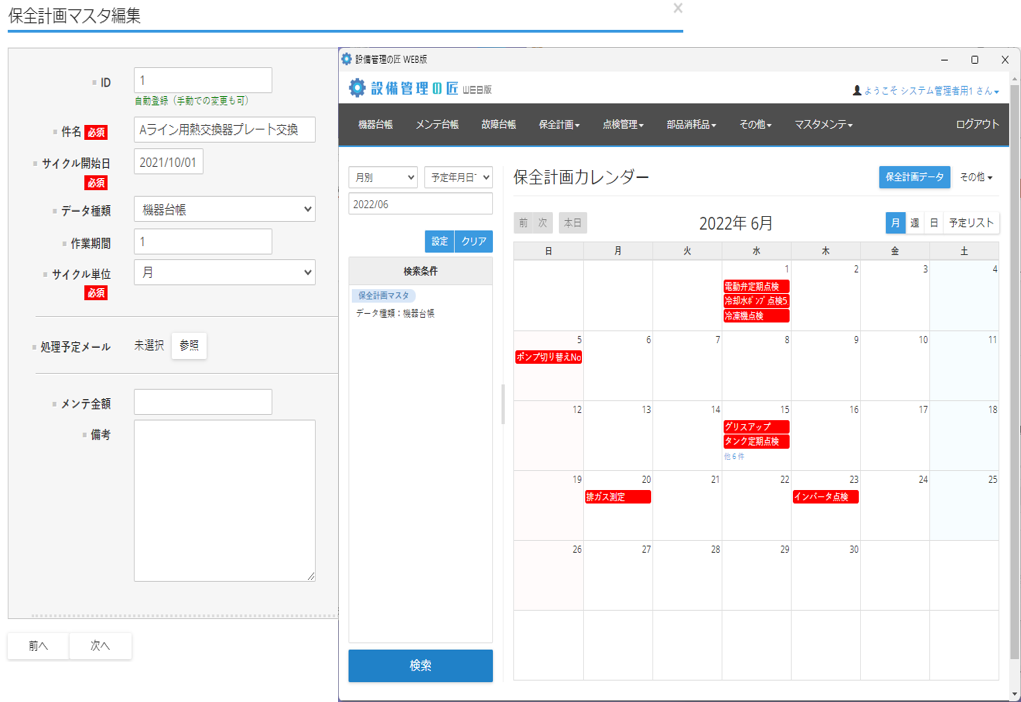Open the インバータ点検 calendar event
This screenshot has width=1021, height=702.
(825, 497)
